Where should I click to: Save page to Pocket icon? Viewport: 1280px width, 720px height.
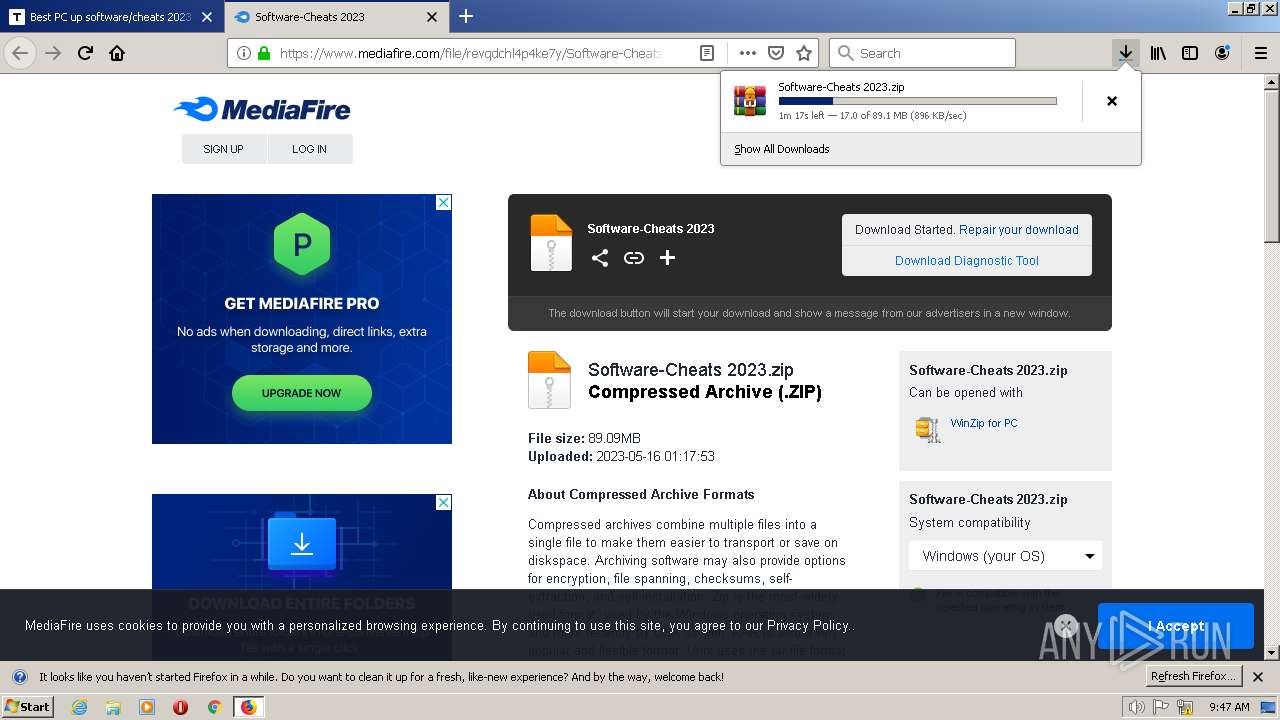[776, 53]
